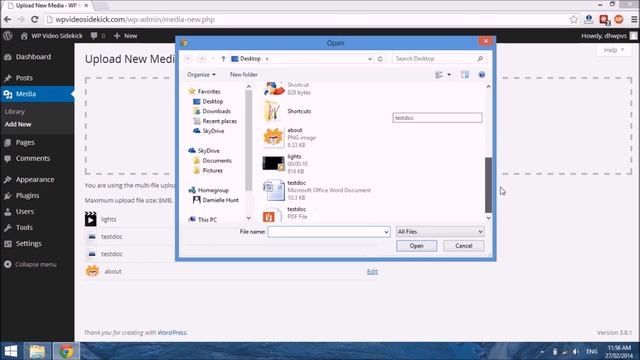Click Add New under Media
The width and height of the screenshot is (640, 360).
[18, 124]
